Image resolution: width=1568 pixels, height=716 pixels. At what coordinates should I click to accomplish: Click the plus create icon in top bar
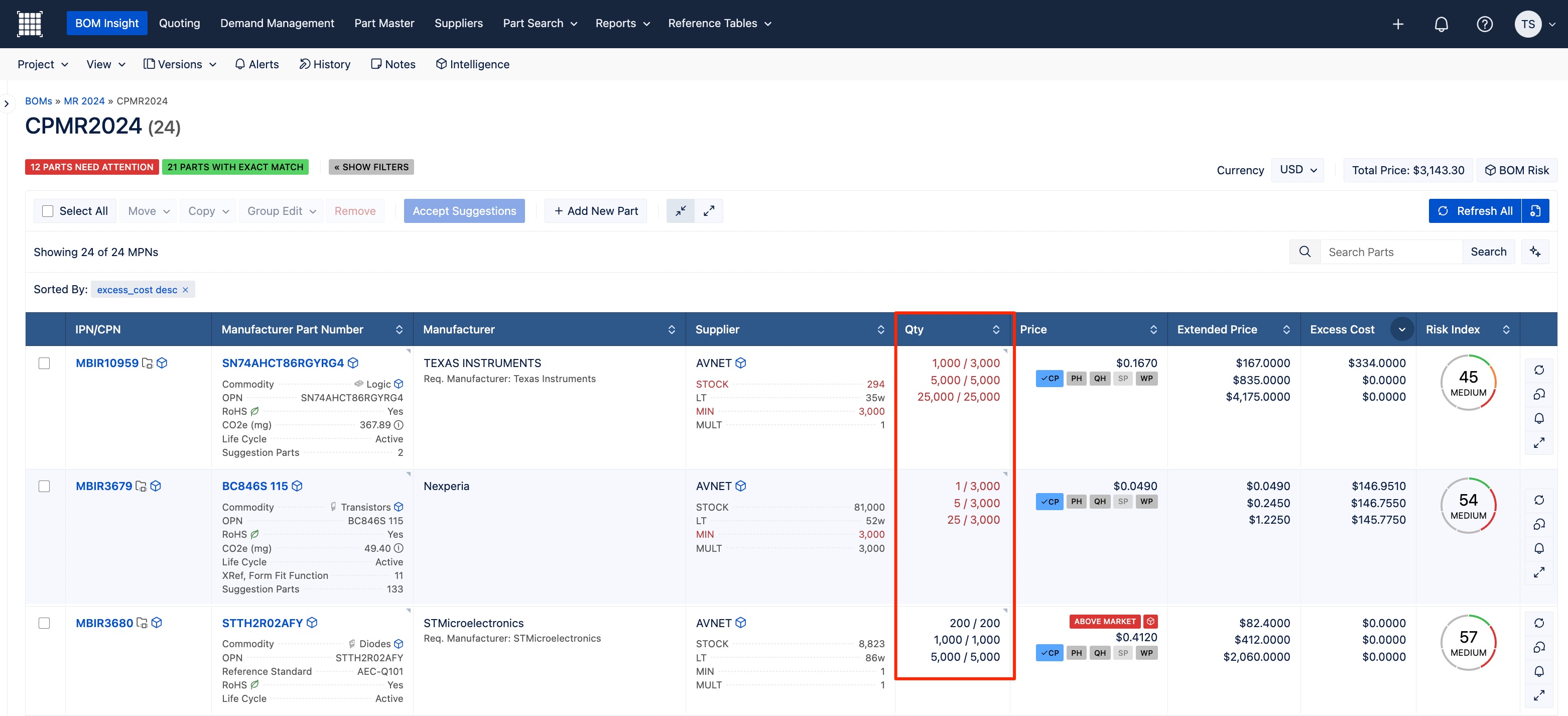click(1398, 24)
